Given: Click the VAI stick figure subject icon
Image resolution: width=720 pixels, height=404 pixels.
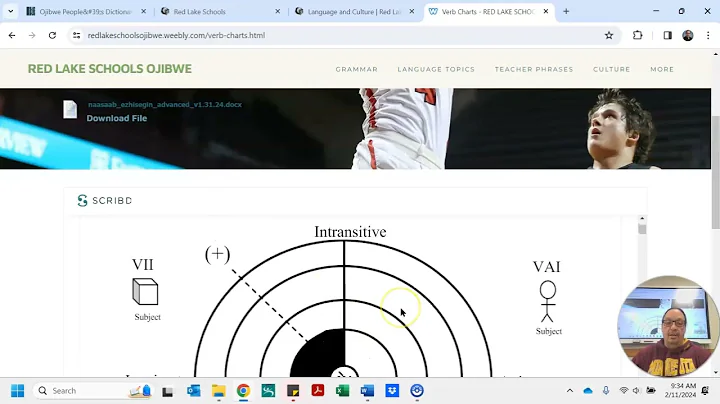Looking at the screenshot, I should [547, 301].
